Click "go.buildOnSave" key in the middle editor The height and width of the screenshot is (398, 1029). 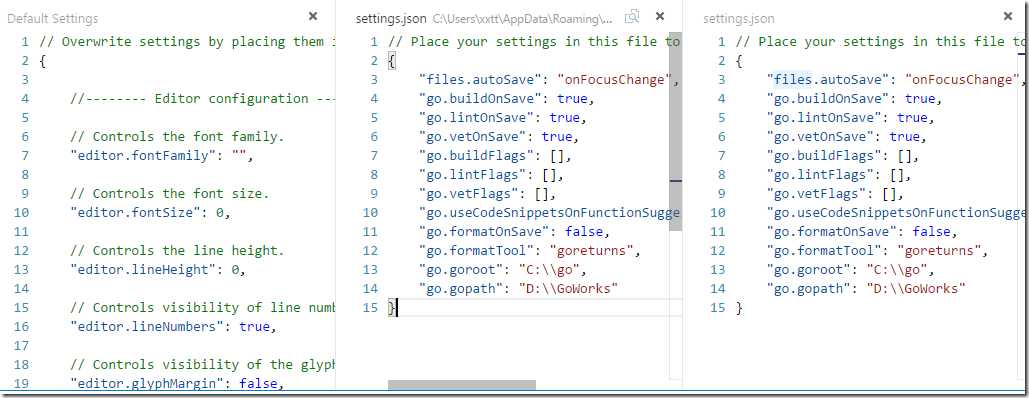click(x=480, y=99)
